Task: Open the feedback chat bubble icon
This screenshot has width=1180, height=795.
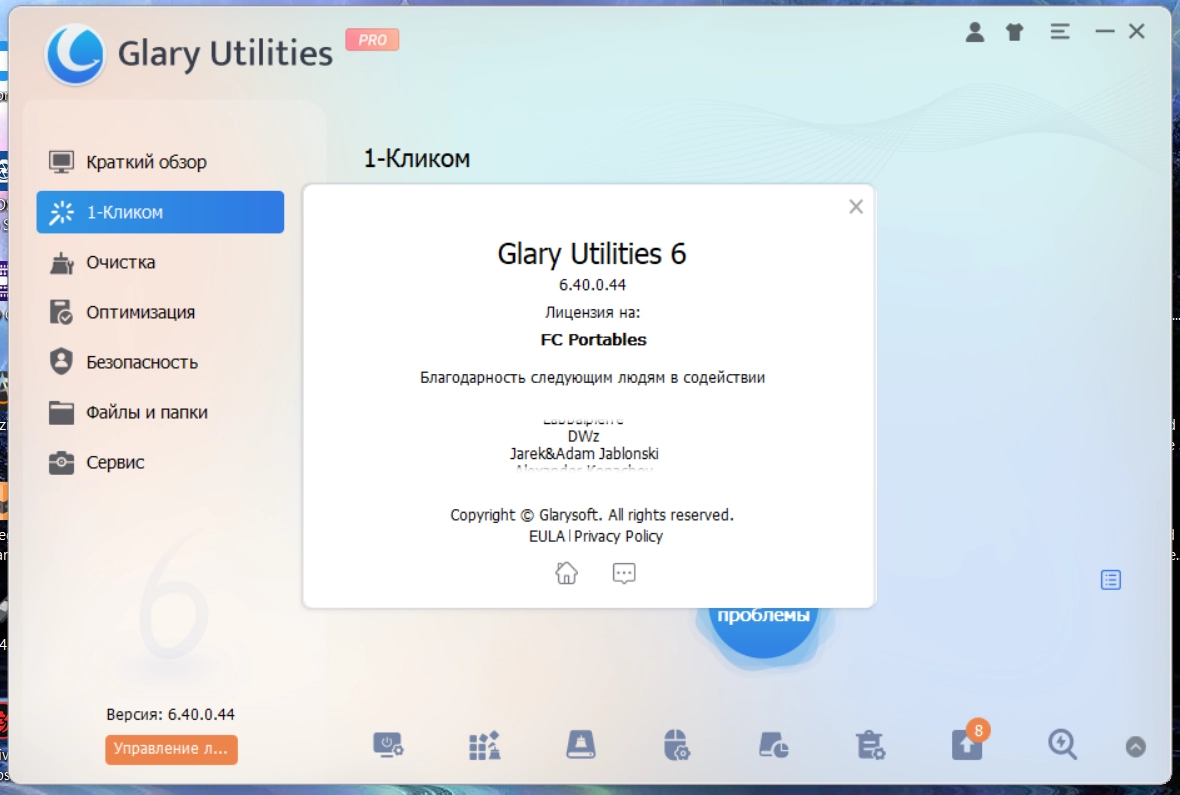Action: [624, 573]
